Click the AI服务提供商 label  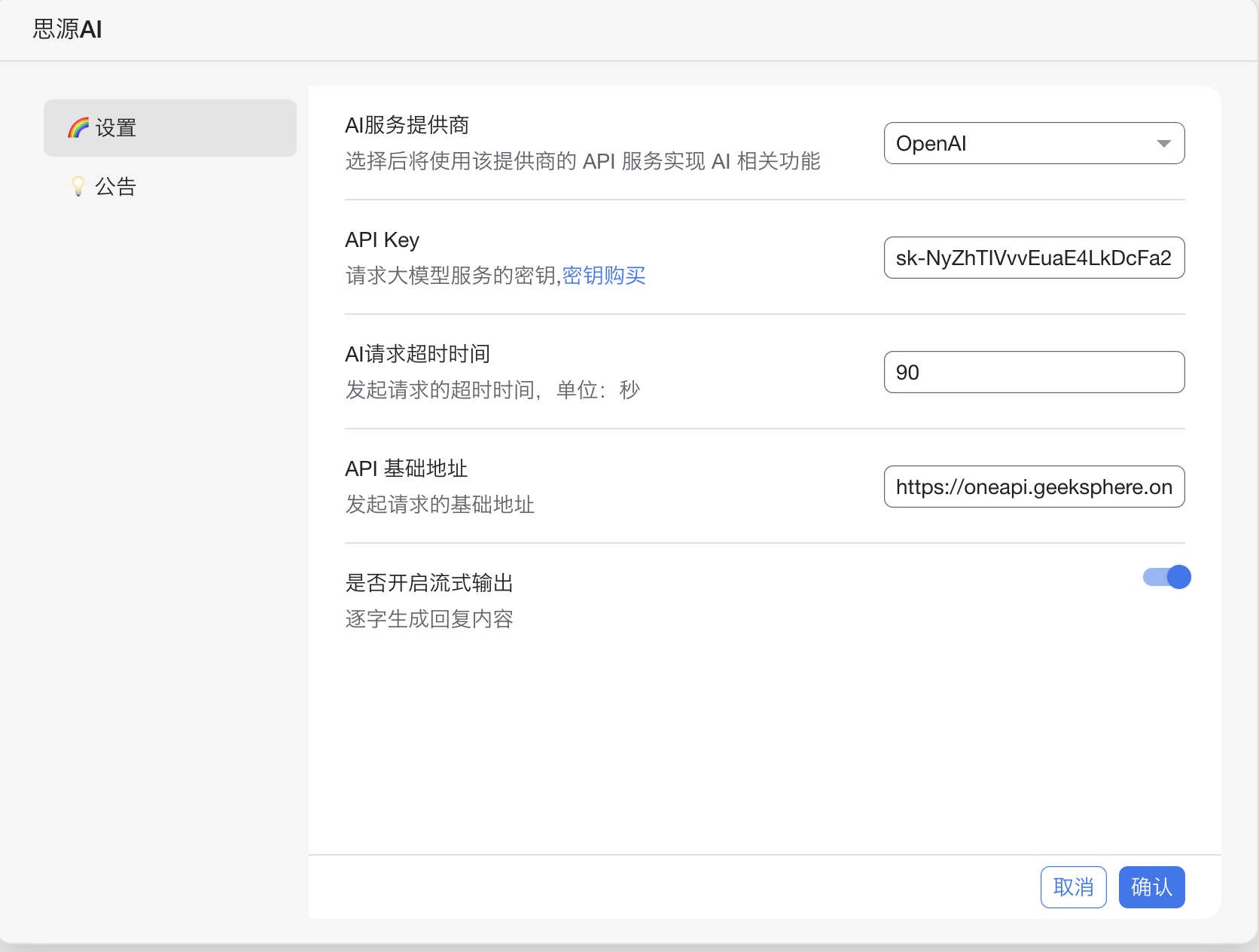(x=407, y=125)
